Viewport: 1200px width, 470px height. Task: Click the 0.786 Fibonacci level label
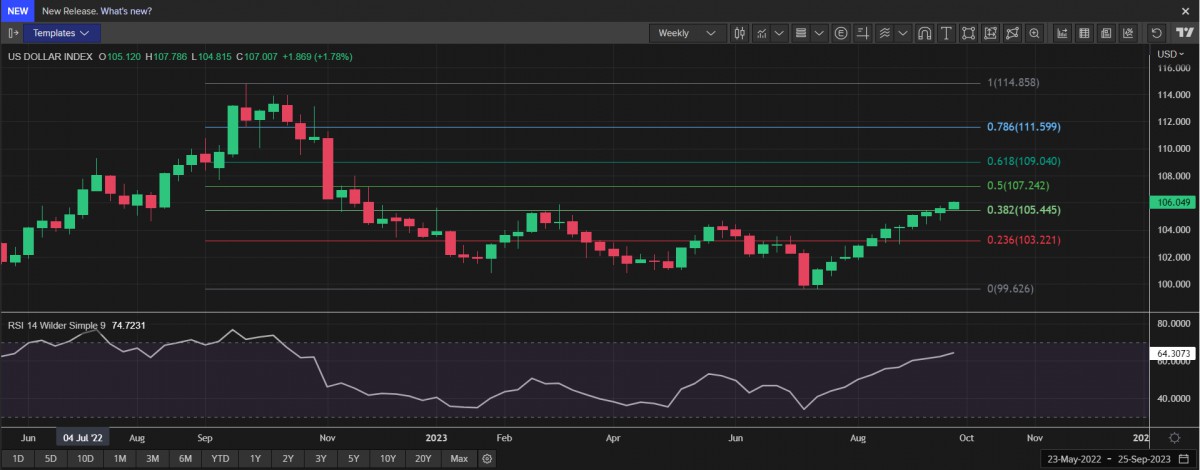point(1023,127)
